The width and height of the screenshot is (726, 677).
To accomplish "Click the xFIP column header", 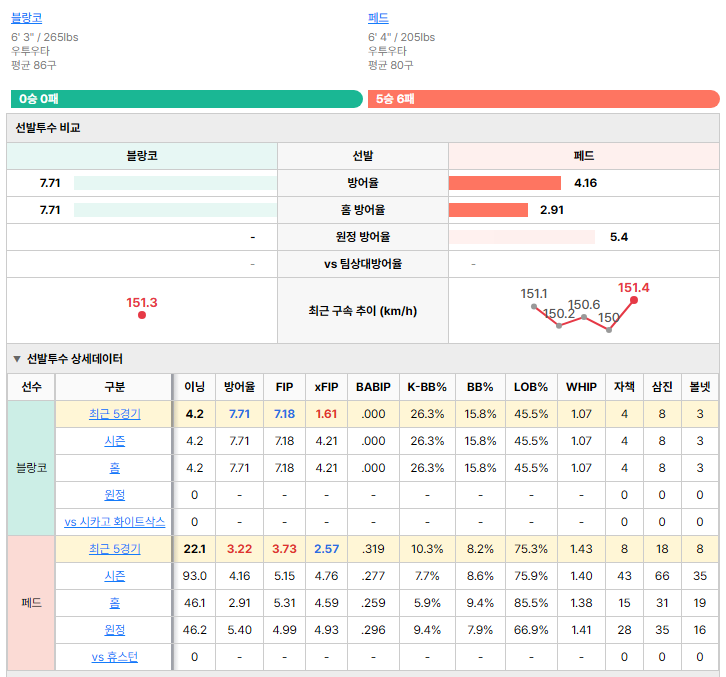I will point(326,387).
